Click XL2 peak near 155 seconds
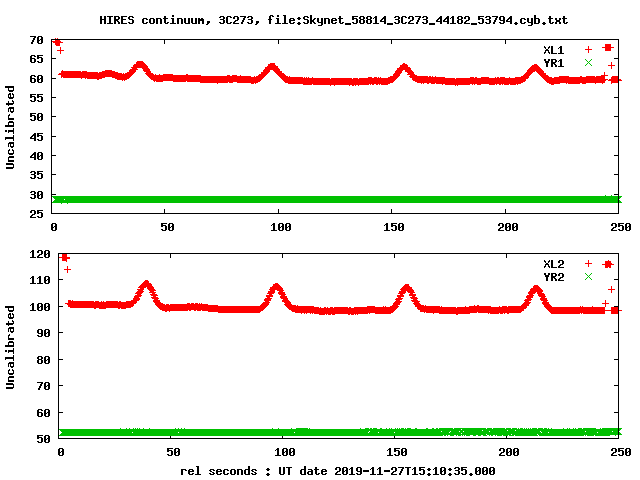640x480 pixels. click(407, 288)
